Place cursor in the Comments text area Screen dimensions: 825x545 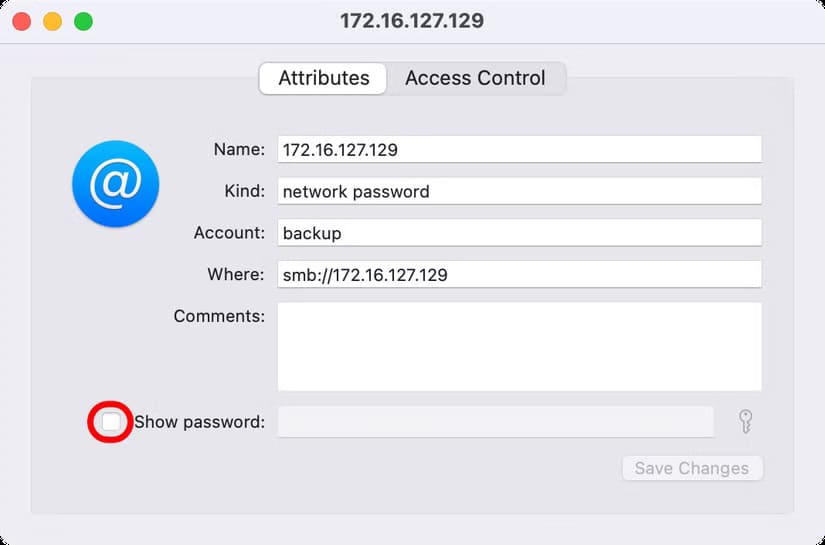(519, 346)
